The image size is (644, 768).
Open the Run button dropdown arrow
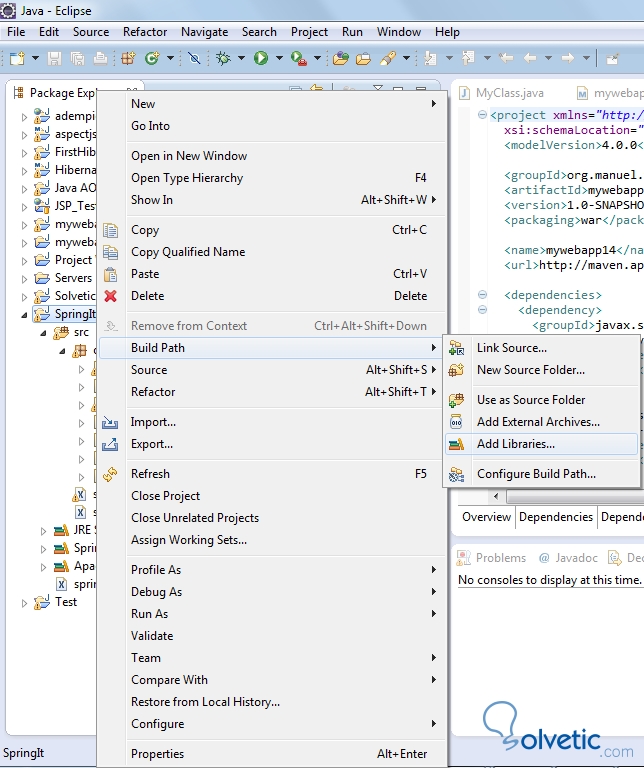tap(279, 58)
